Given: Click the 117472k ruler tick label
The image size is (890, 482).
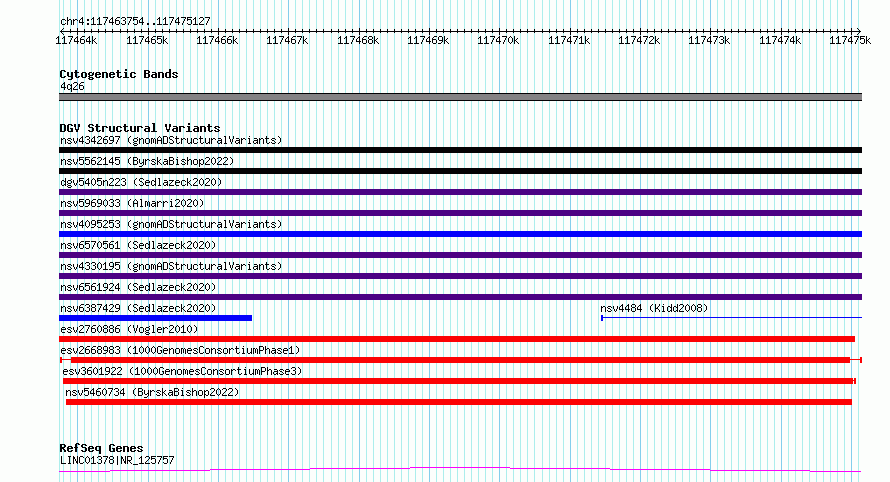Looking at the screenshot, I should click(x=639, y=40).
